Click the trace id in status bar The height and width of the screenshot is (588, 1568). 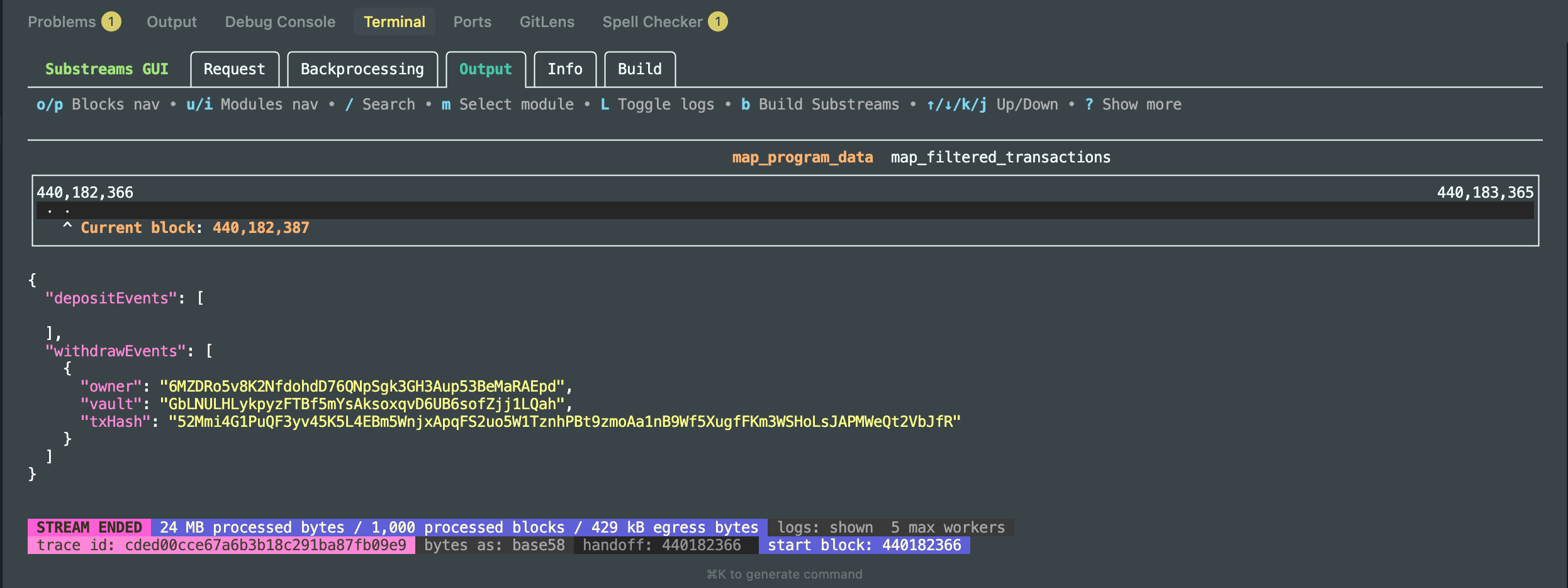tap(221, 545)
